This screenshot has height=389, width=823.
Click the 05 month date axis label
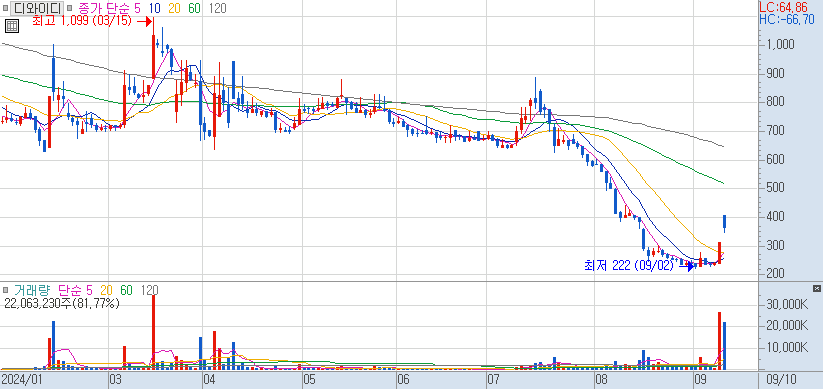click(309, 379)
